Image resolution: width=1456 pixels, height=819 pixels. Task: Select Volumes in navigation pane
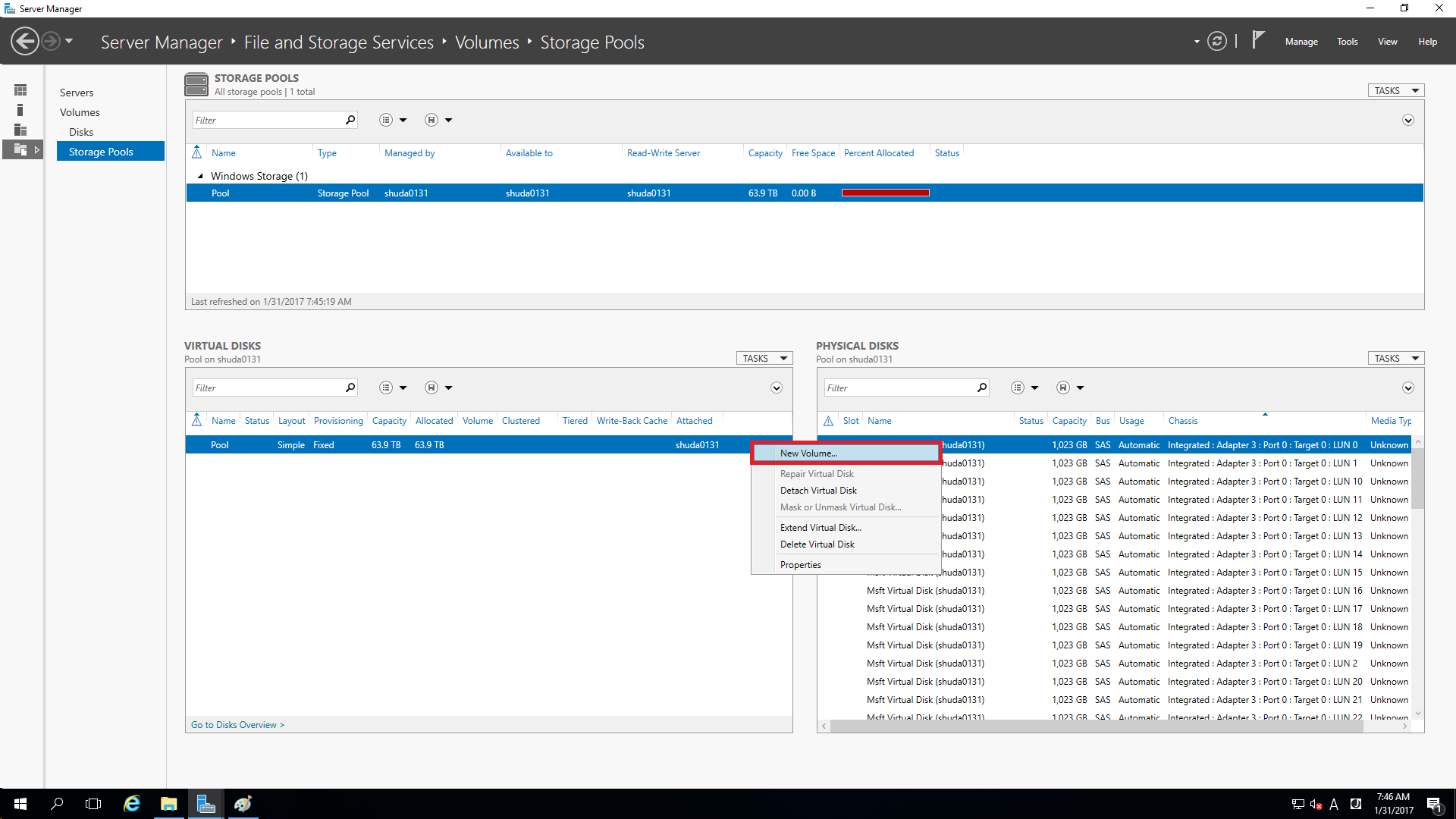click(80, 112)
